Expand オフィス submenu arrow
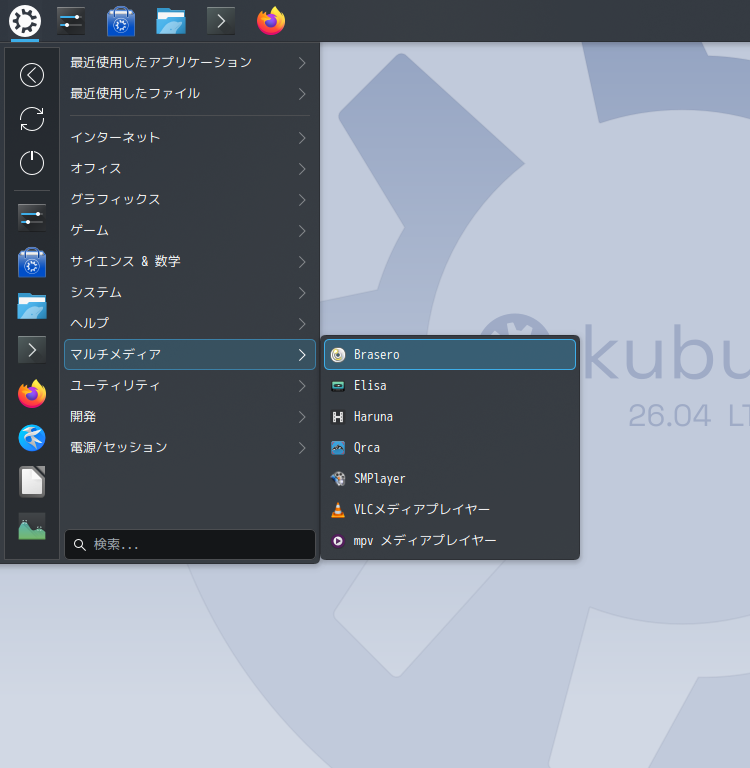 (x=302, y=169)
